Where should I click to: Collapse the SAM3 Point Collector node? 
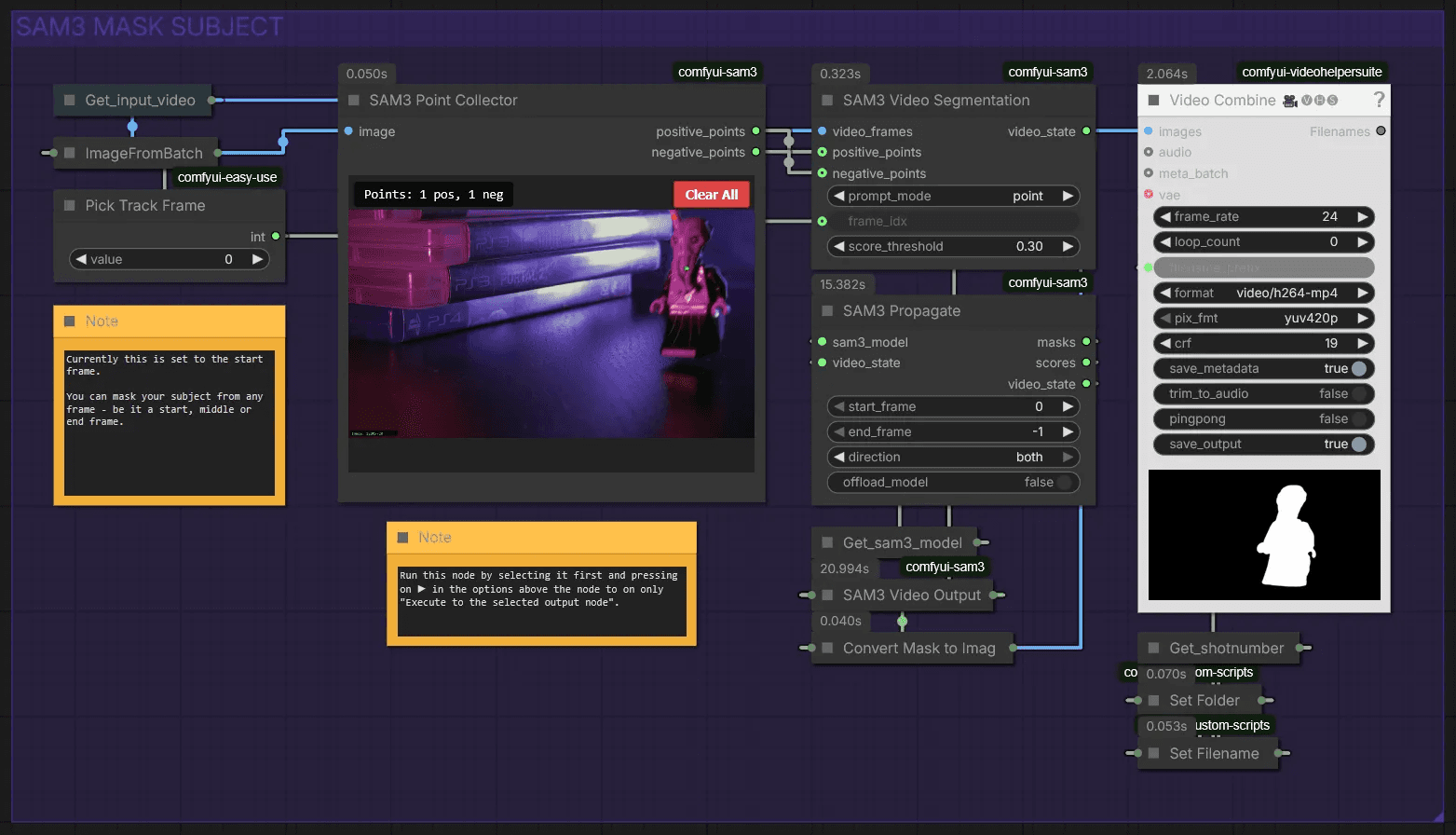(x=354, y=100)
